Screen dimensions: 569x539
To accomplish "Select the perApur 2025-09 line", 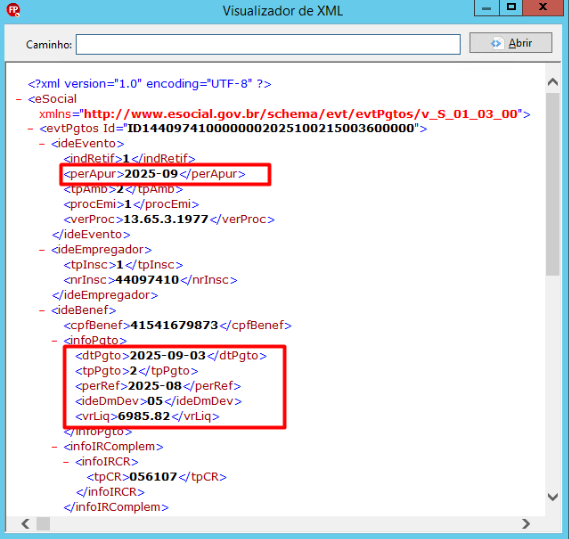I will [x=155, y=174].
